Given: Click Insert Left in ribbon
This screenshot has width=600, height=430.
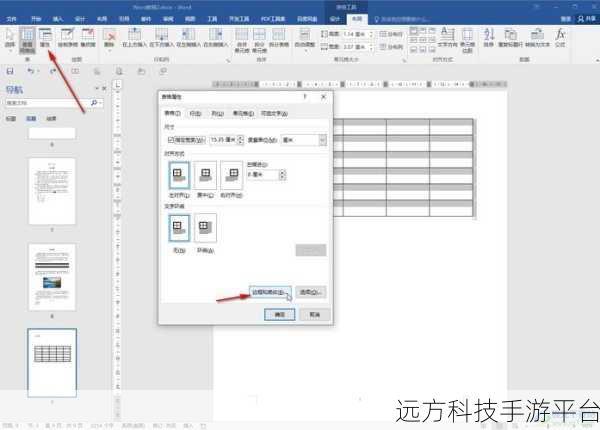Looking at the screenshot, I should (188, 38).
